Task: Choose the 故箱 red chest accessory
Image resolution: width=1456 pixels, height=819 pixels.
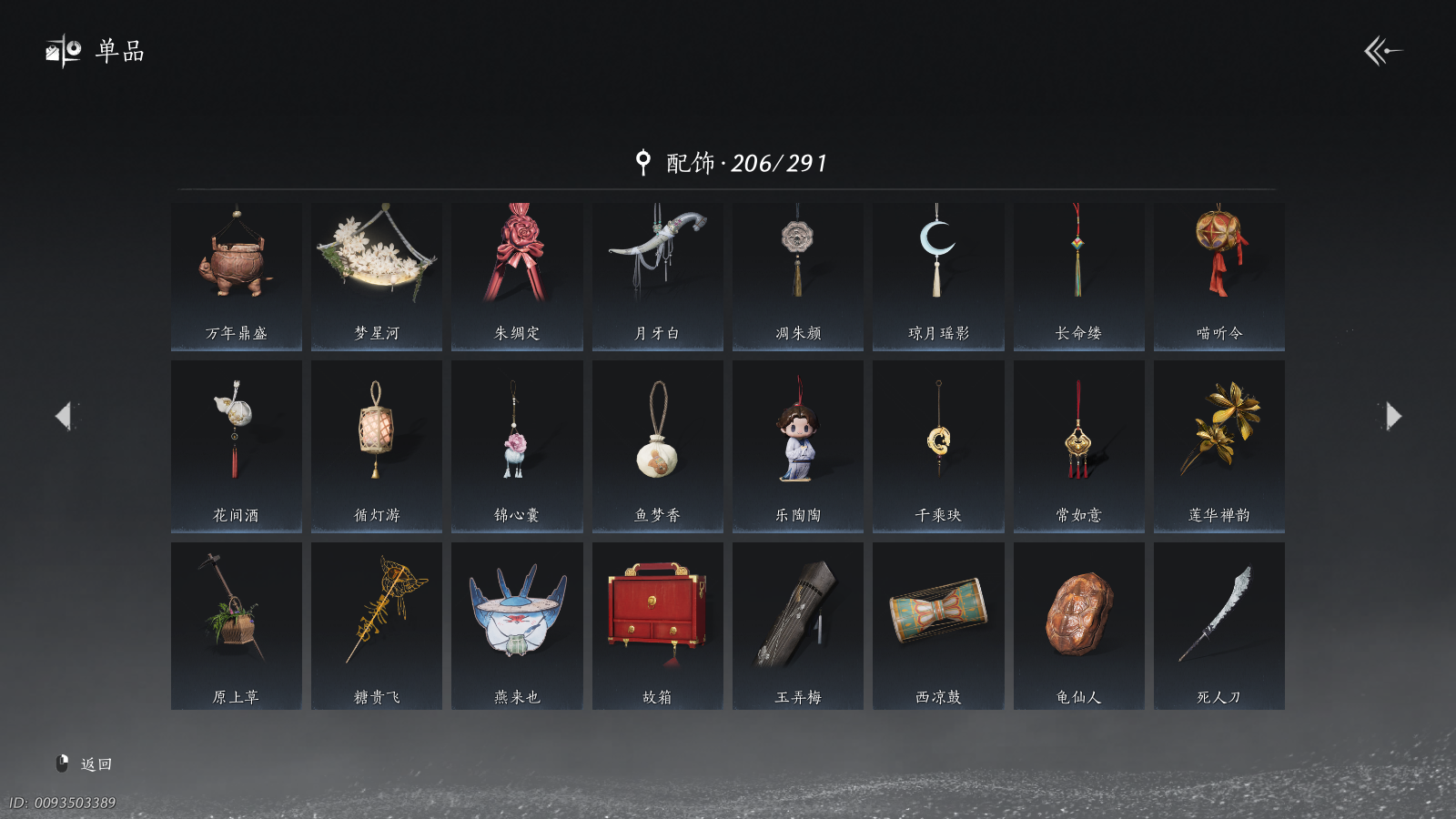Action: (x=658, y=626)
